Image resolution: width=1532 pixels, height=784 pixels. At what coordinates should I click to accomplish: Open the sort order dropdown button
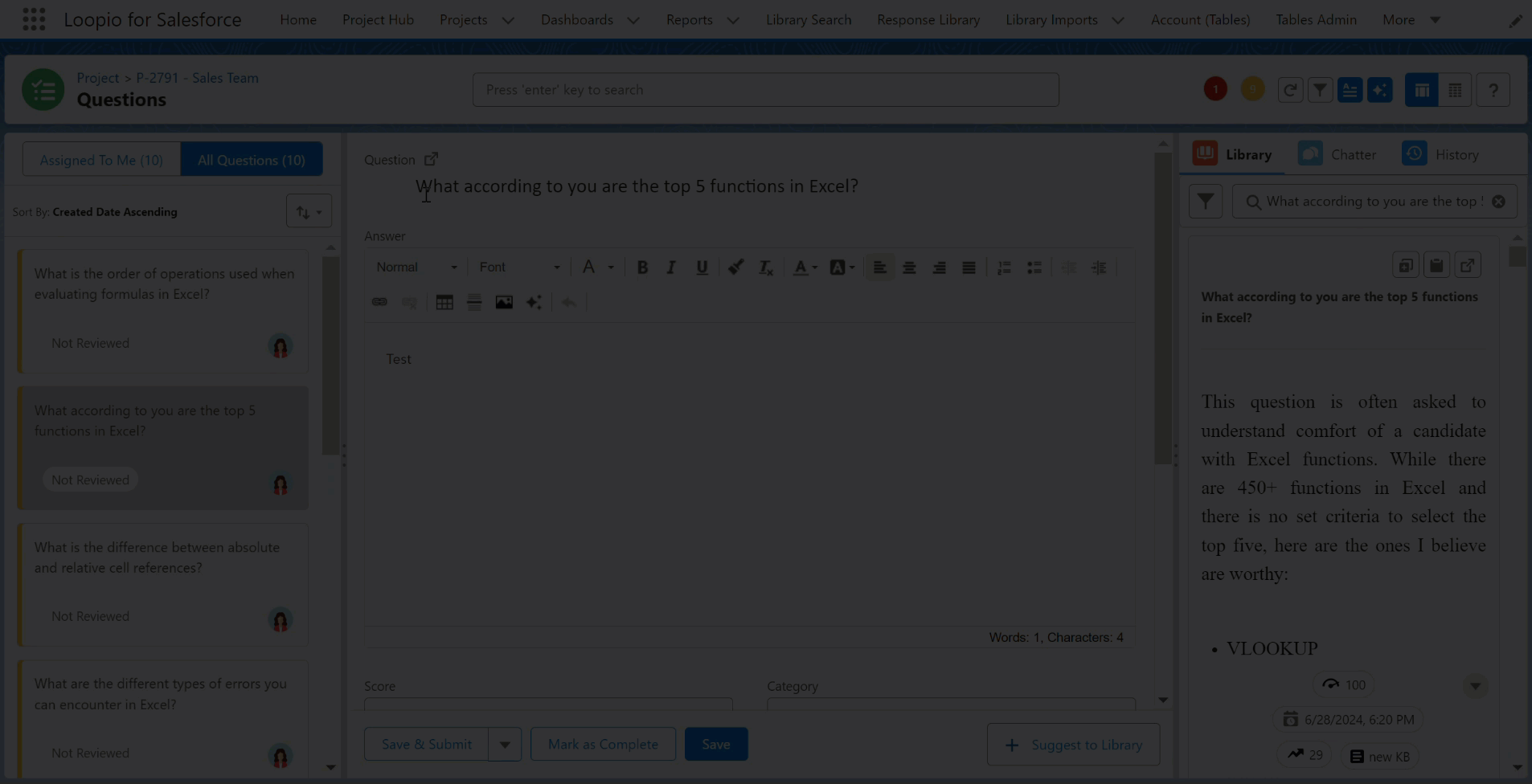(x=309, y=212)
